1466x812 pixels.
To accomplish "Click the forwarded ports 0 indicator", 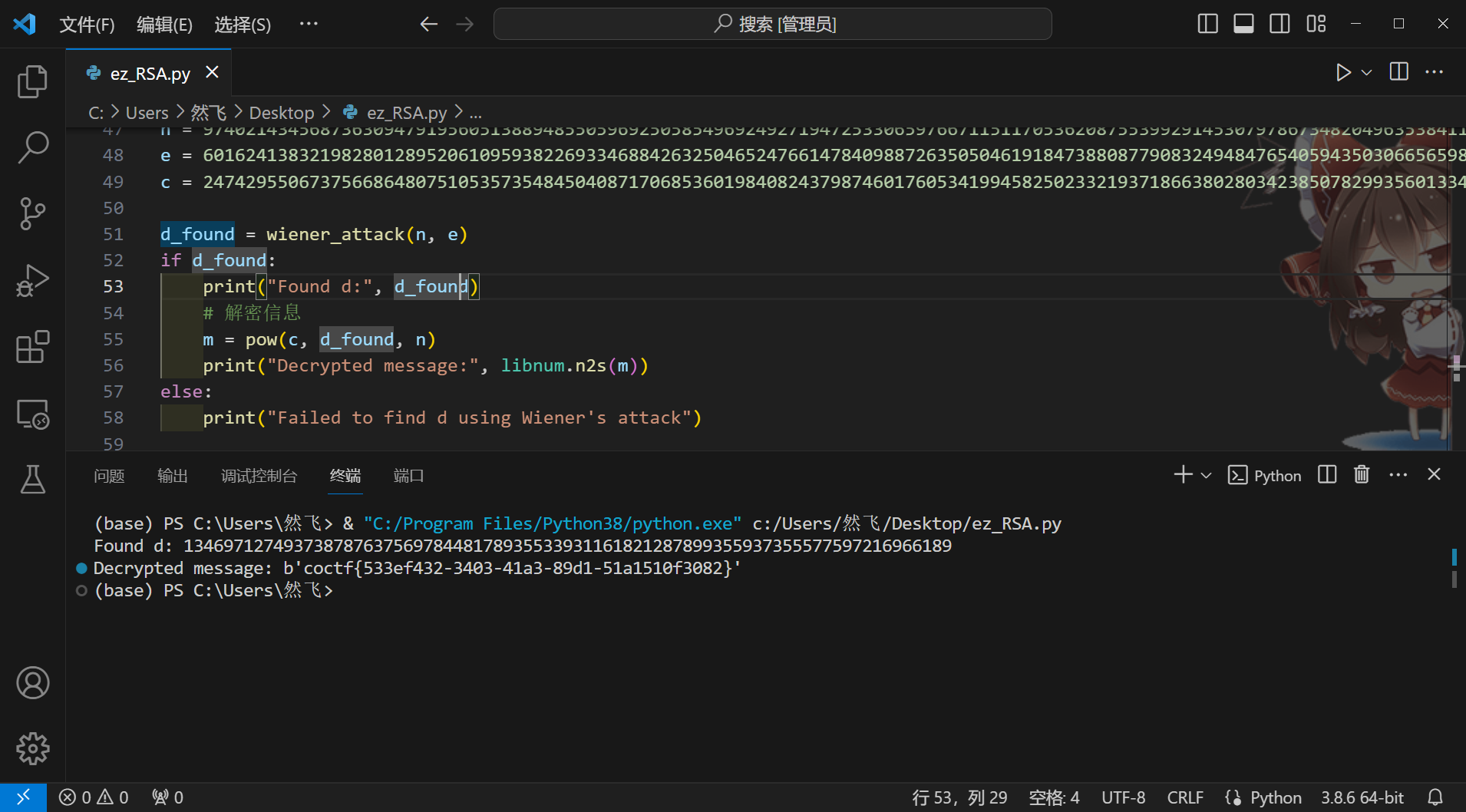I will [x=167, y=797].
